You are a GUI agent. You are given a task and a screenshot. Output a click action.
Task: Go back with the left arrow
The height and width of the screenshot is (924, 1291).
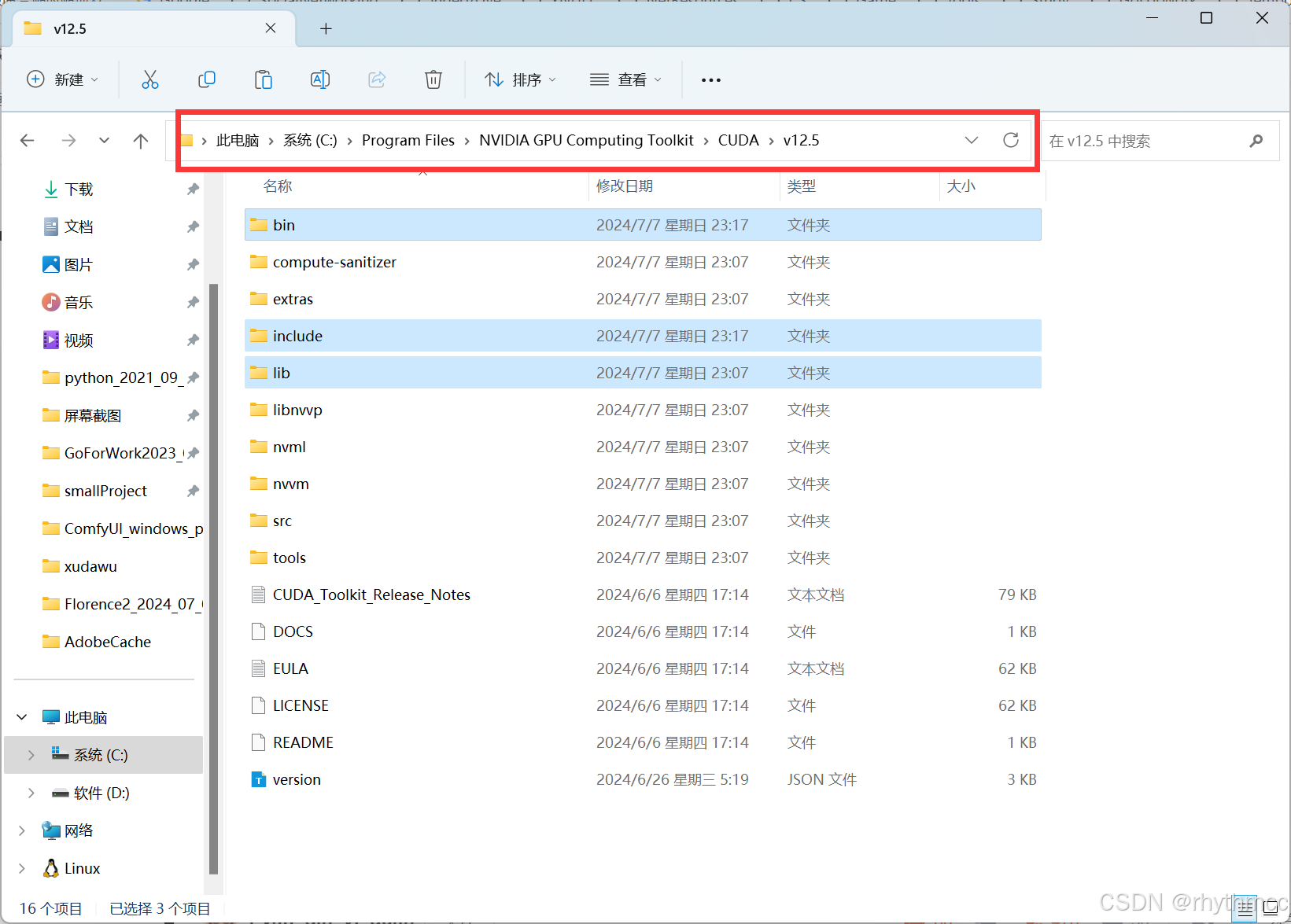click(x=28, y=141)
